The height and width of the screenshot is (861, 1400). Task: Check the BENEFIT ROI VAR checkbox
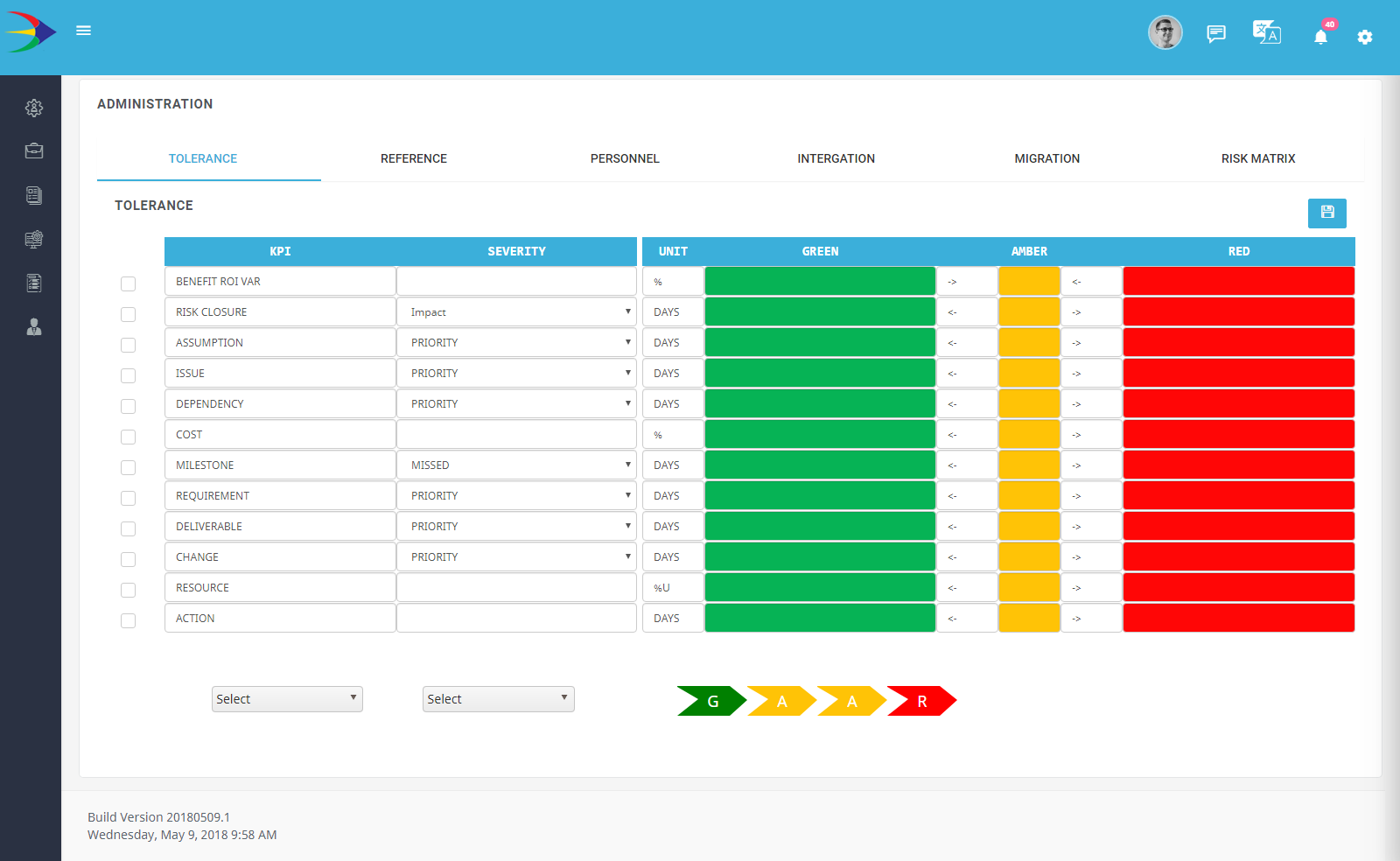point(129,283)
